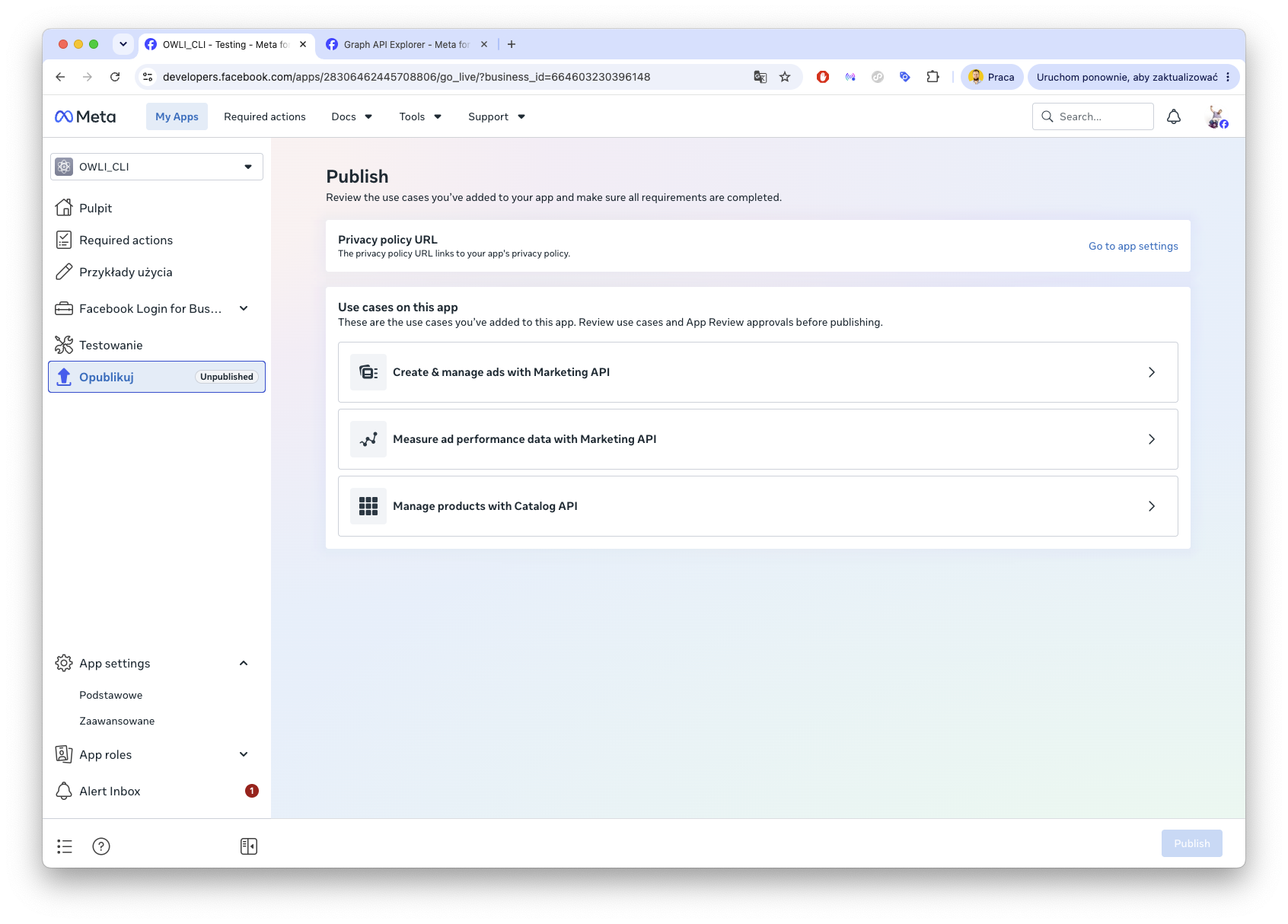Click the browser address bar URL

pos(406,77)
